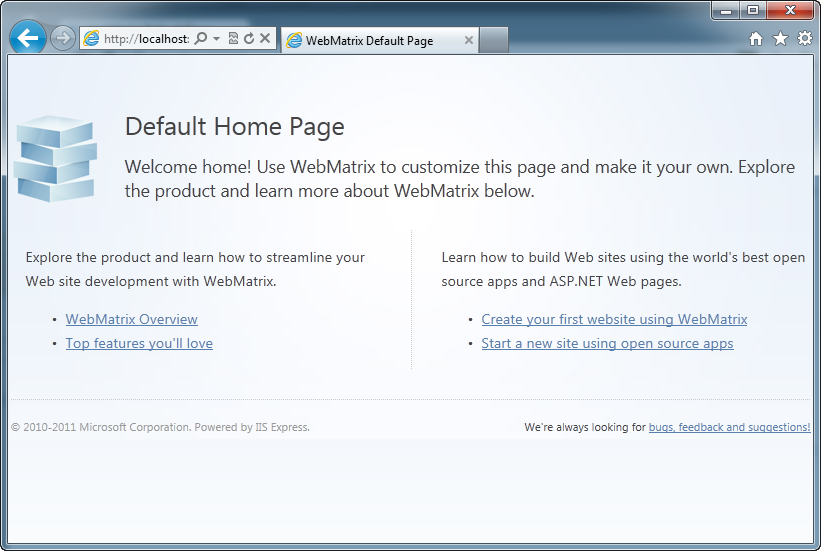821x551 pixels.
Task: Click the 'Explore the product and learn' text
Action: click(195, 269)
